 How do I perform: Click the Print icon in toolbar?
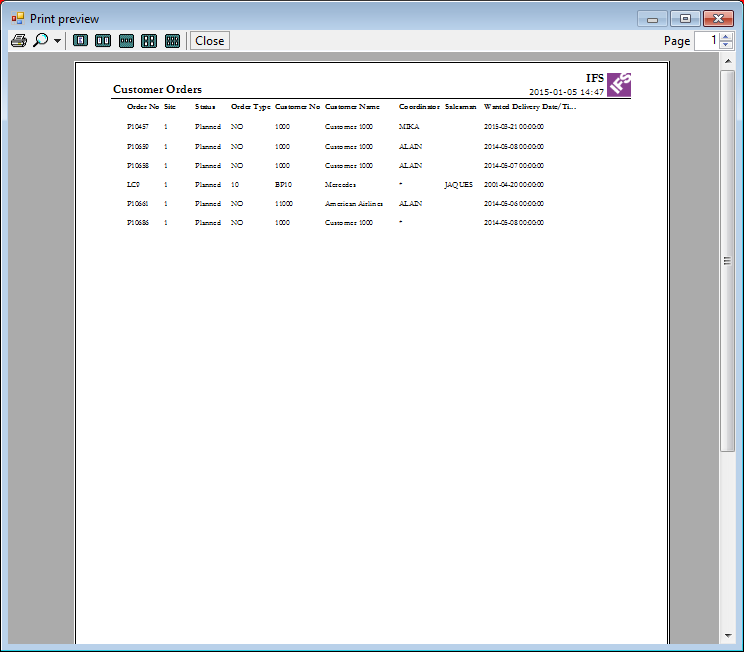click(x=18, y=41)
